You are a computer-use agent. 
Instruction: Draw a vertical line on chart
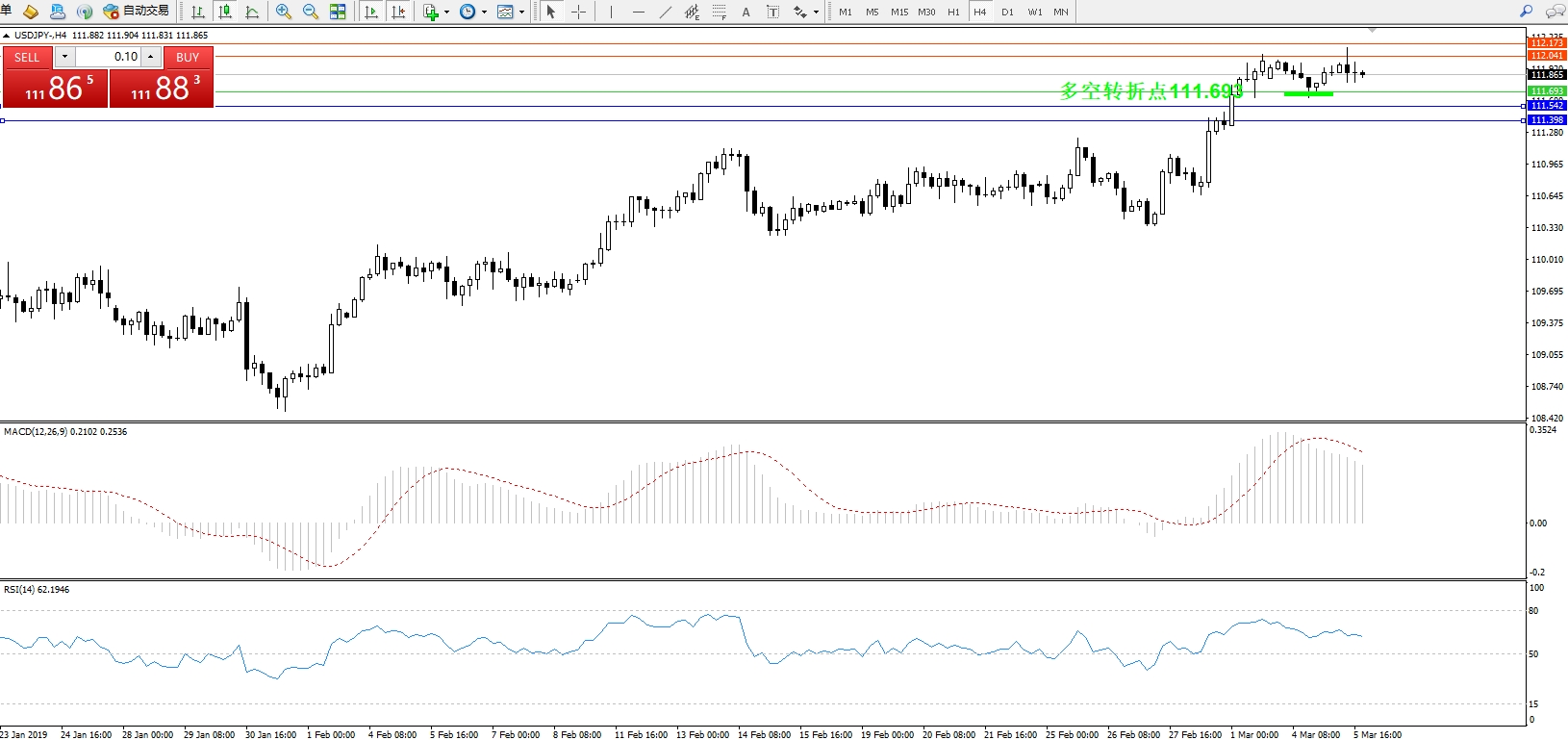(611, 12)
